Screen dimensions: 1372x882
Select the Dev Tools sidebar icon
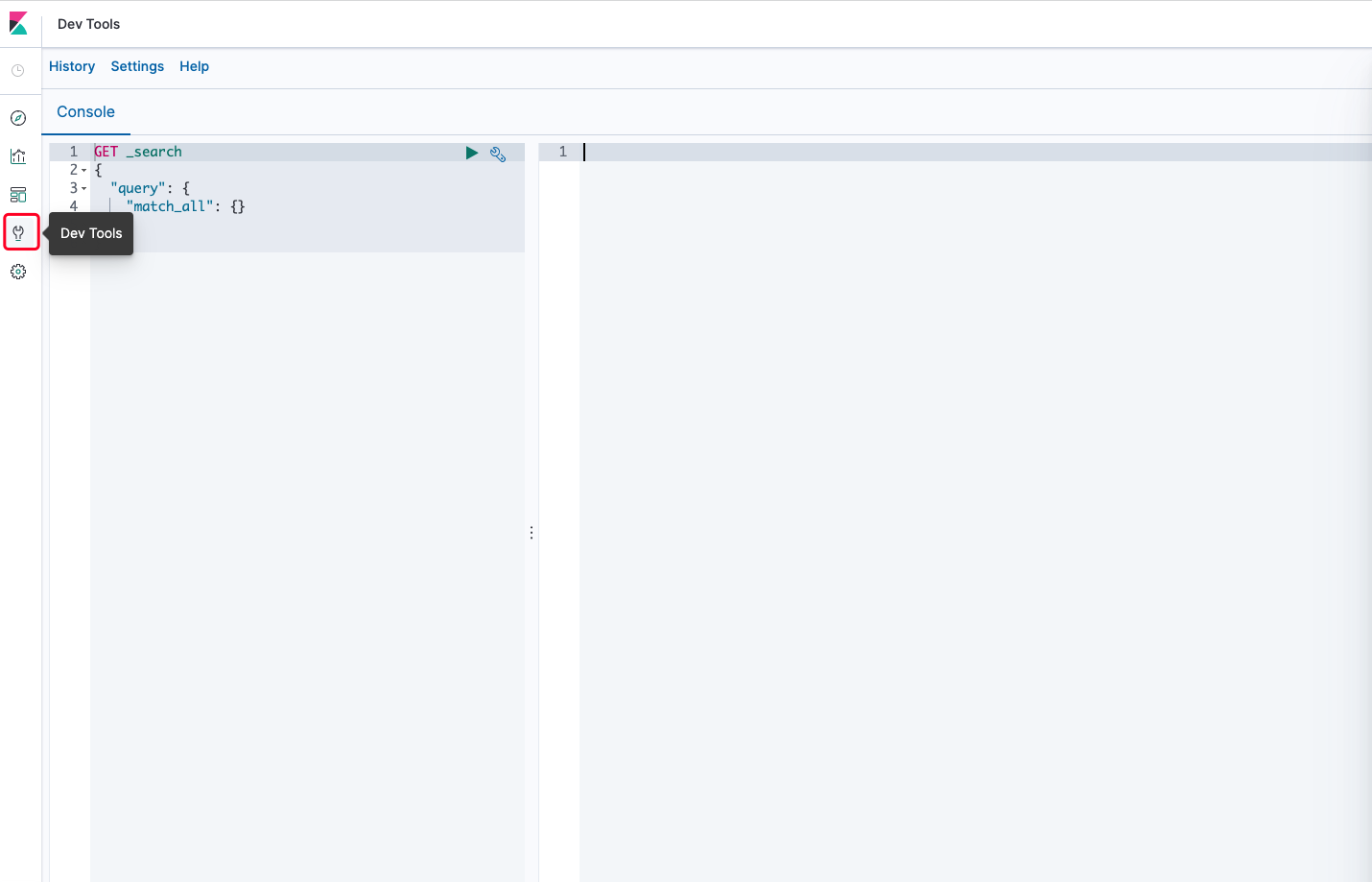coord(18,233)
